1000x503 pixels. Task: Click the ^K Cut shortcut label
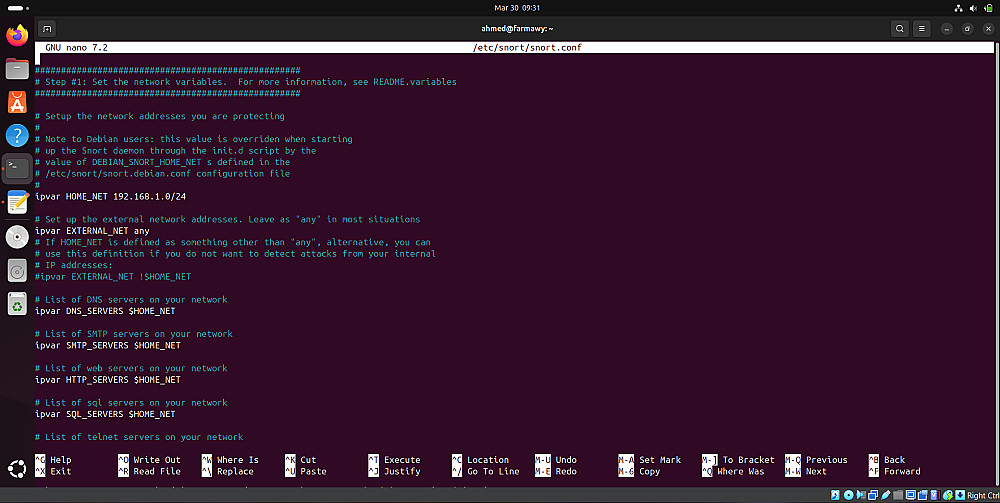(x=300, y=460)
